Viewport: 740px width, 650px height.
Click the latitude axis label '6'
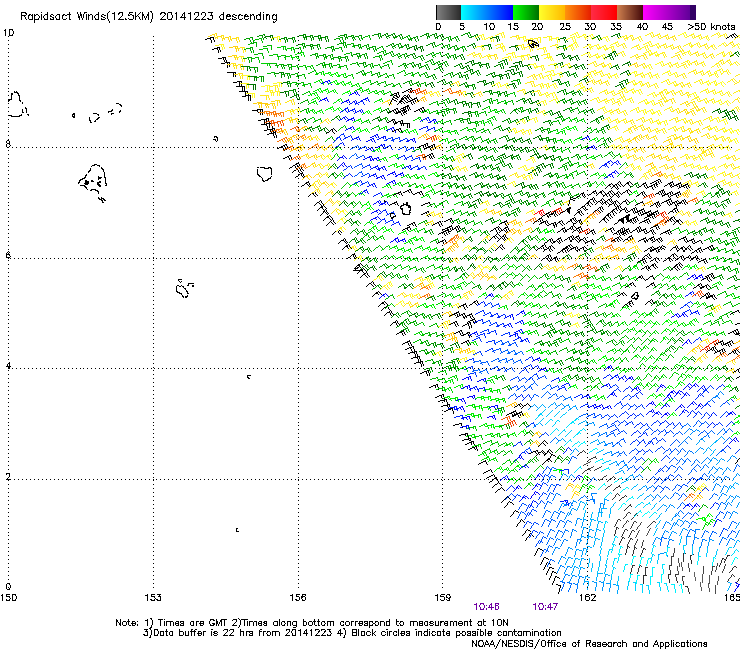(8, 255)
